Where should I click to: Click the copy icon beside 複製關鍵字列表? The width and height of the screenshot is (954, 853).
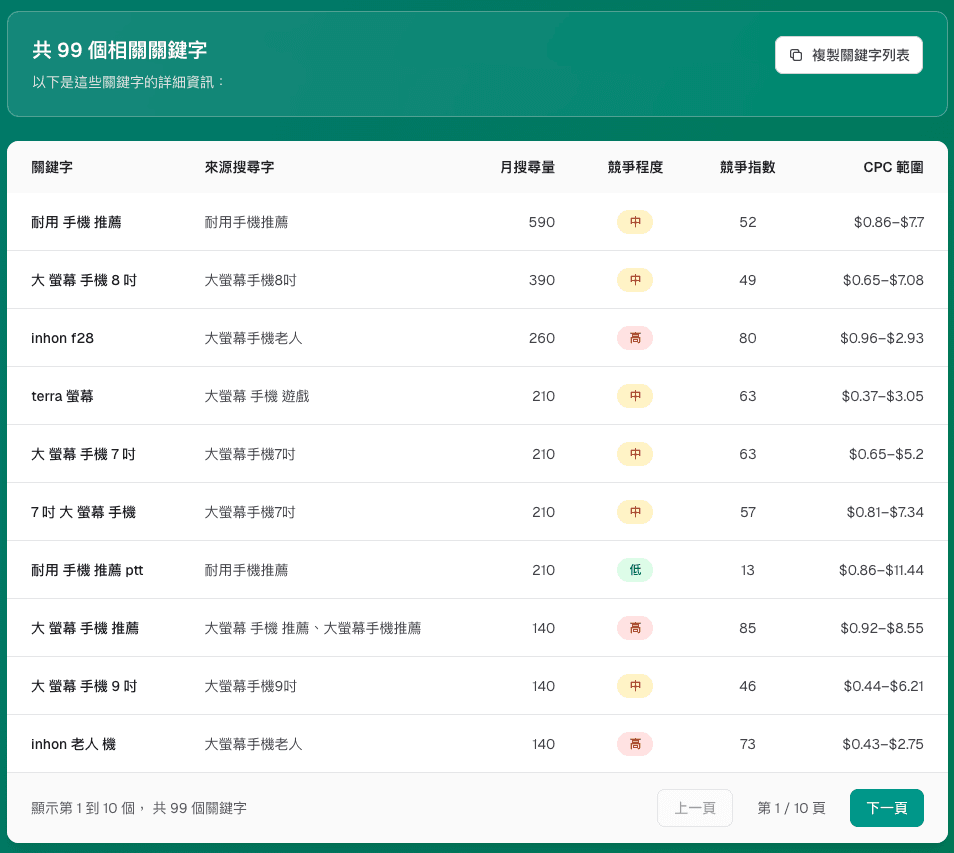[x=795, y=55]
